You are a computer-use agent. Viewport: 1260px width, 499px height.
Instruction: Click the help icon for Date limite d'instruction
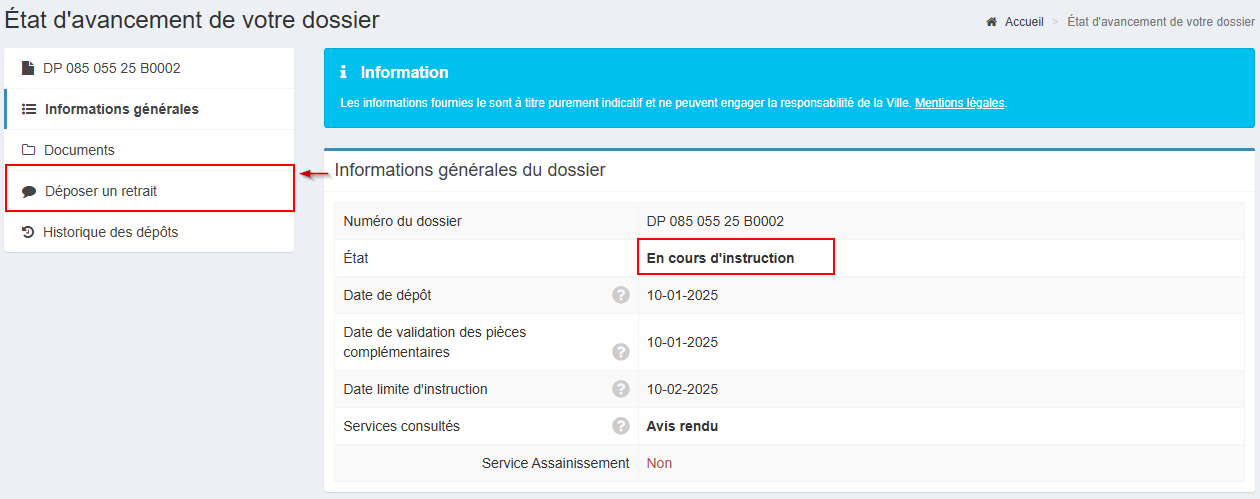[x=621, y=389]
